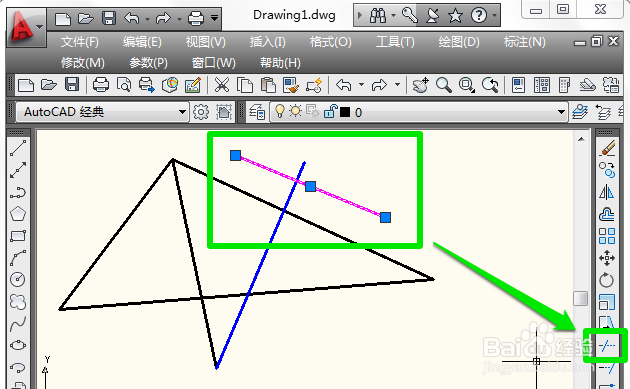Screen dimensions: 630x389
Task: Select the Polygon draw tool
Action: click(18, 214)
